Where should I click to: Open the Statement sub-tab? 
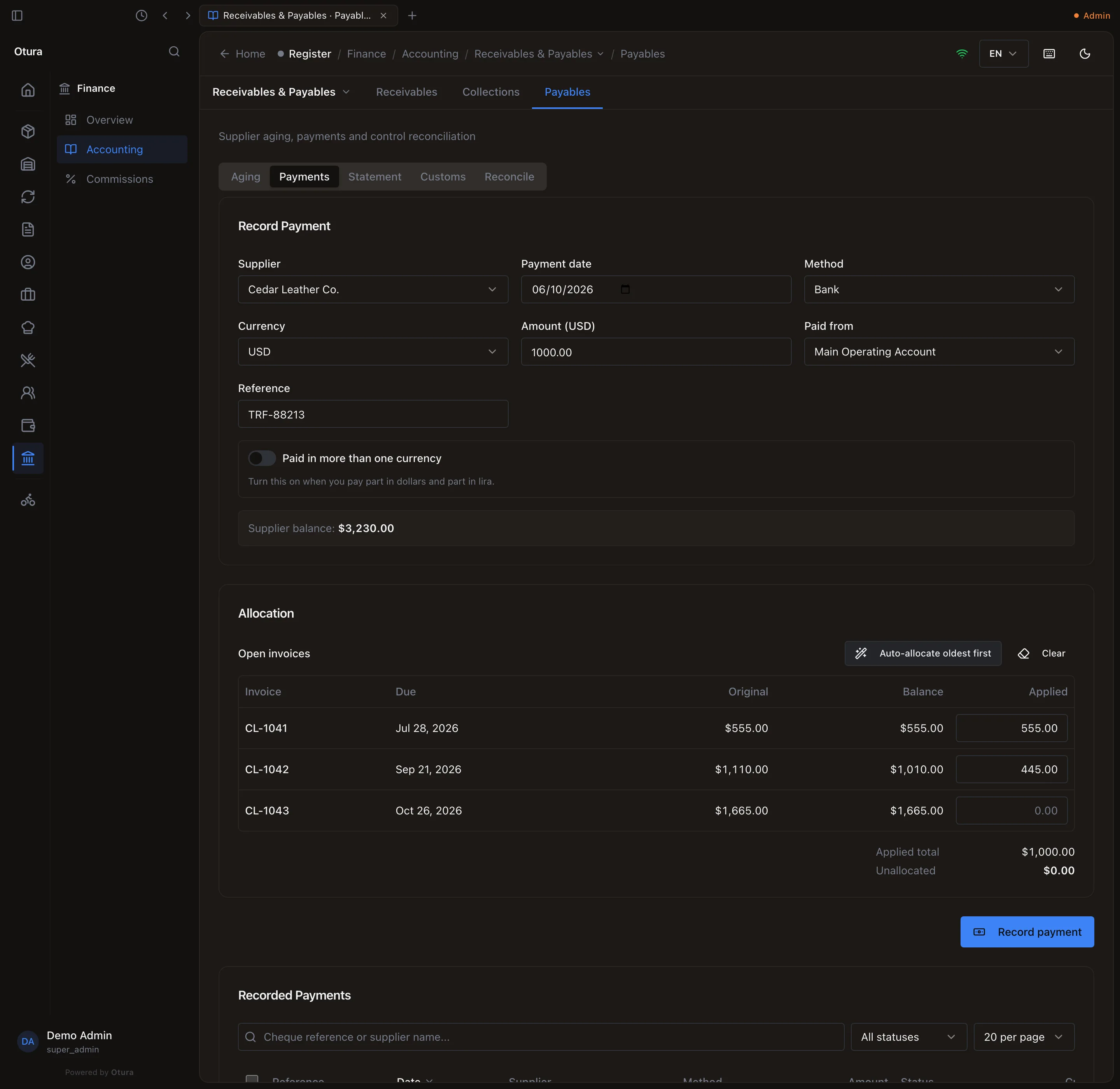(374, 177)
